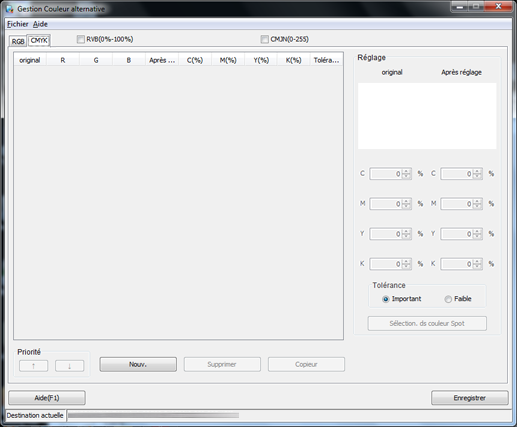This screenshot has width=517, height=427.
Task: Click the Aide(F1) button
Action: point(47,398)
